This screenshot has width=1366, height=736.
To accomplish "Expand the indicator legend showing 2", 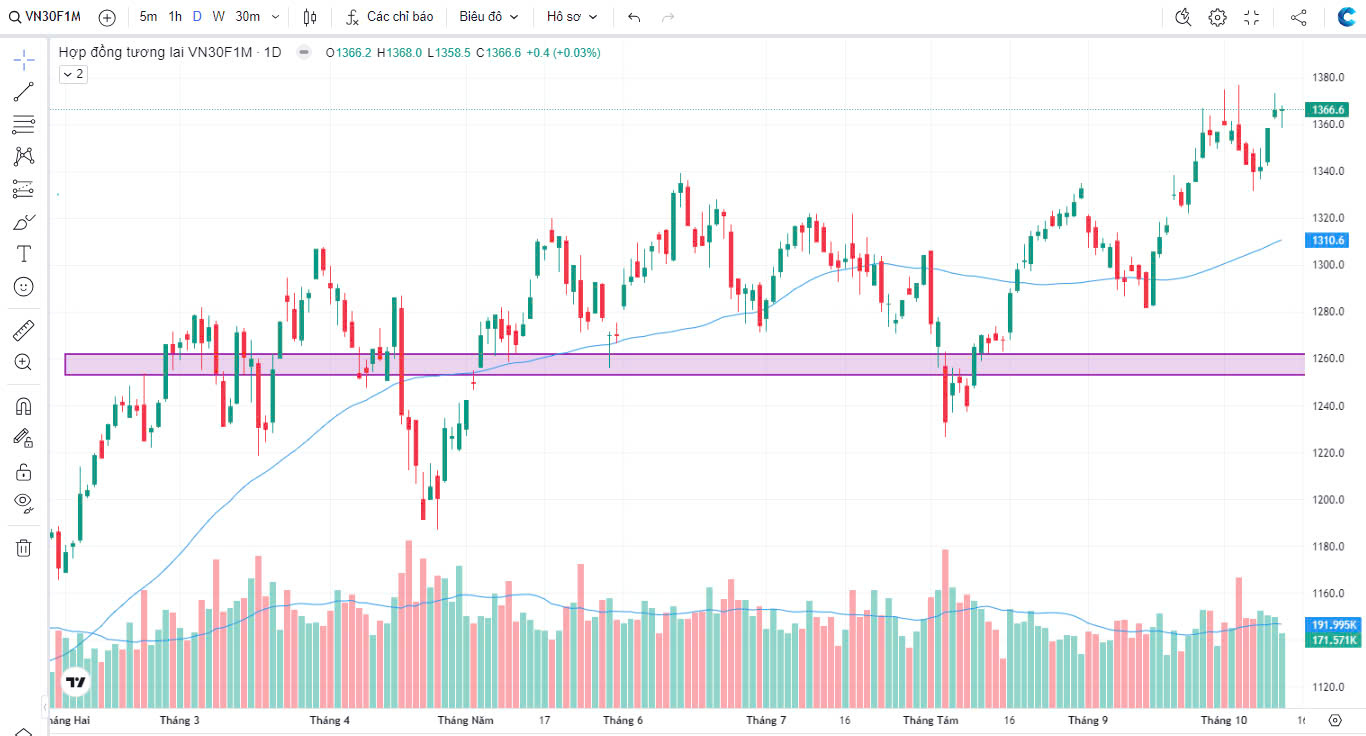I will (x=73, y=74).
